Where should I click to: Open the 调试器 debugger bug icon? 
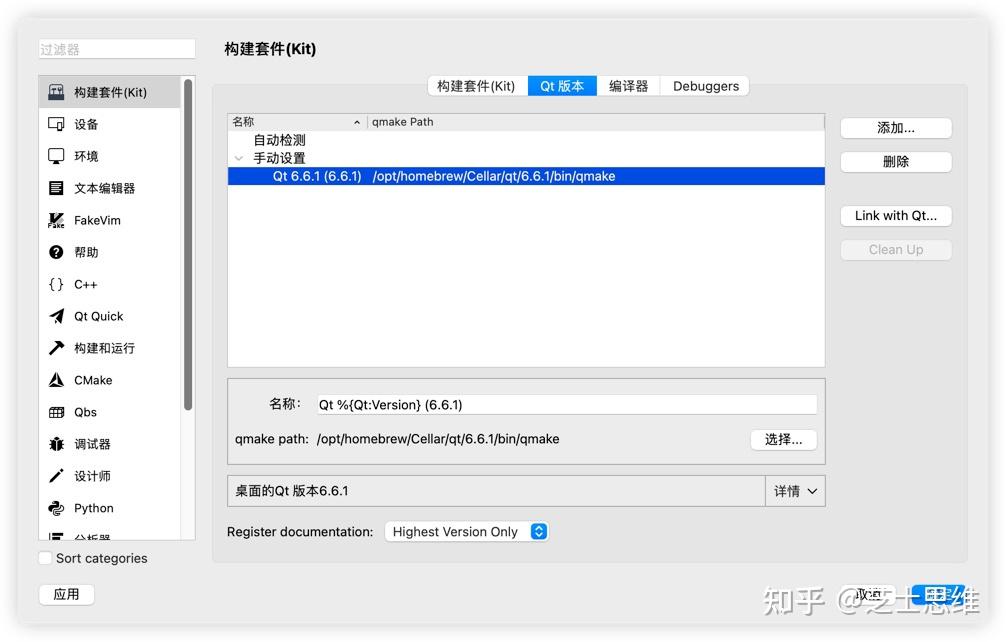click(56, 444)
